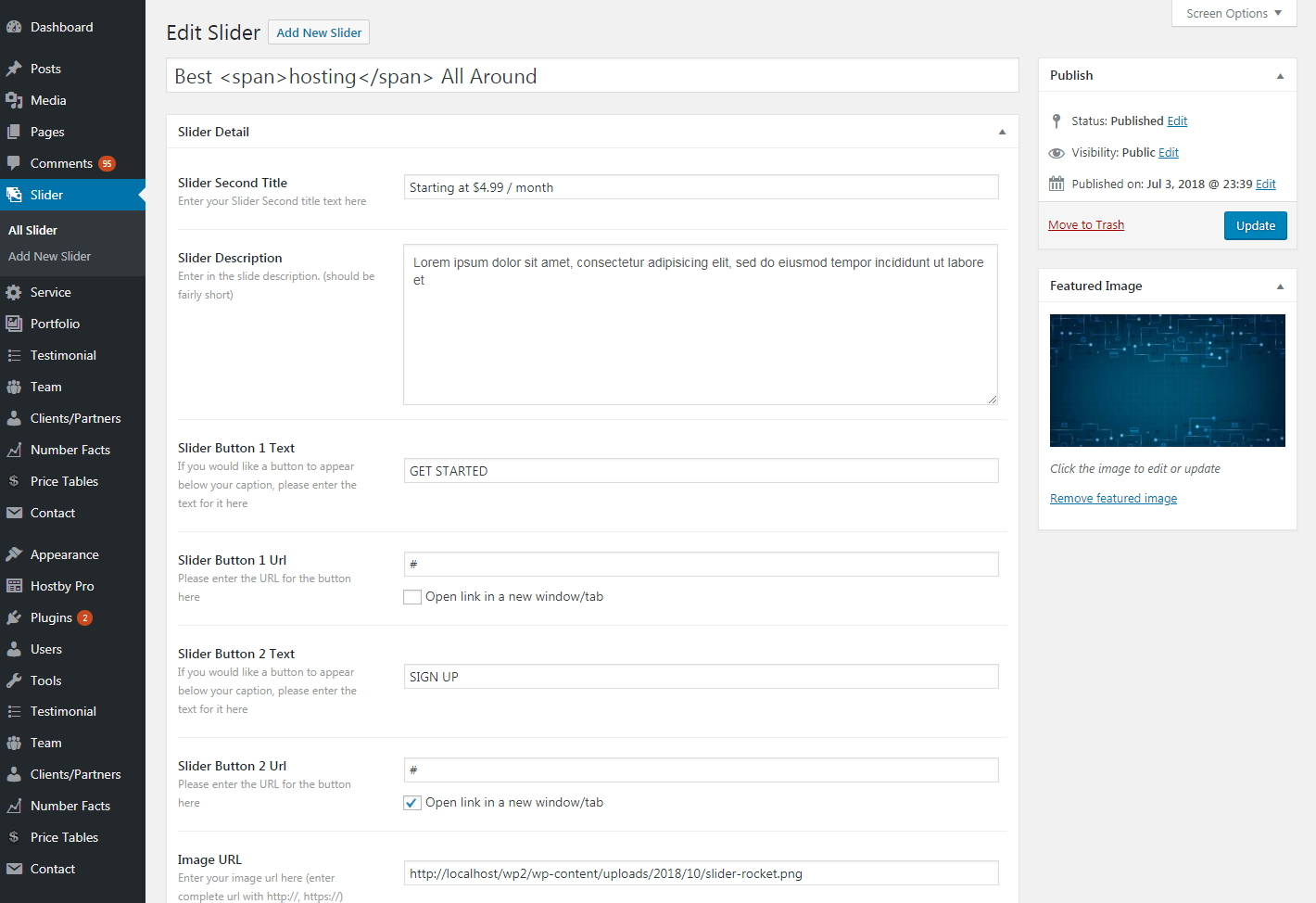Click the description textarea resize handle
Viewport: 1316px width, 903px height.
[992, 399]
